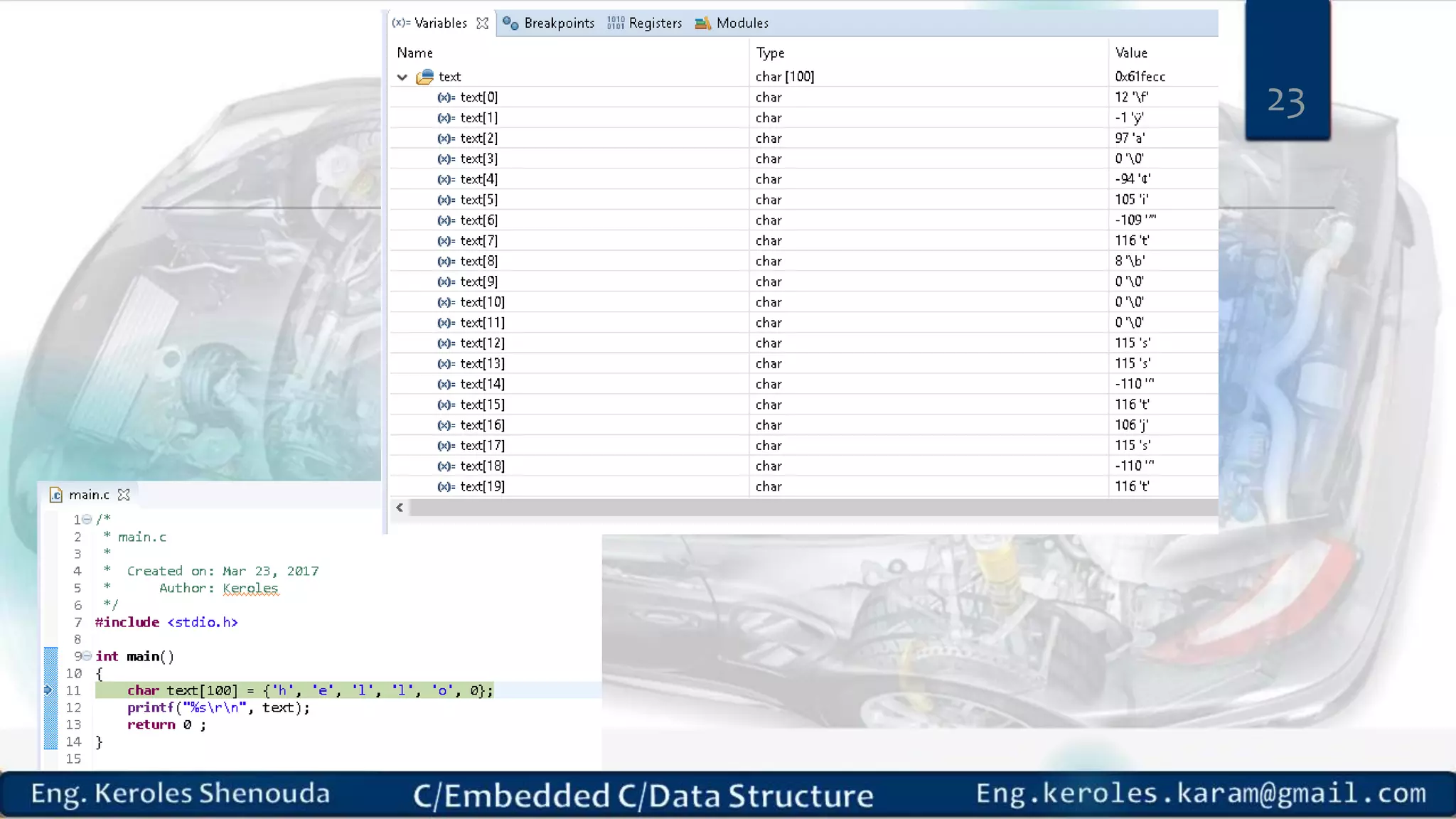Click the Breakpoints tab icon

pos(510,23)
